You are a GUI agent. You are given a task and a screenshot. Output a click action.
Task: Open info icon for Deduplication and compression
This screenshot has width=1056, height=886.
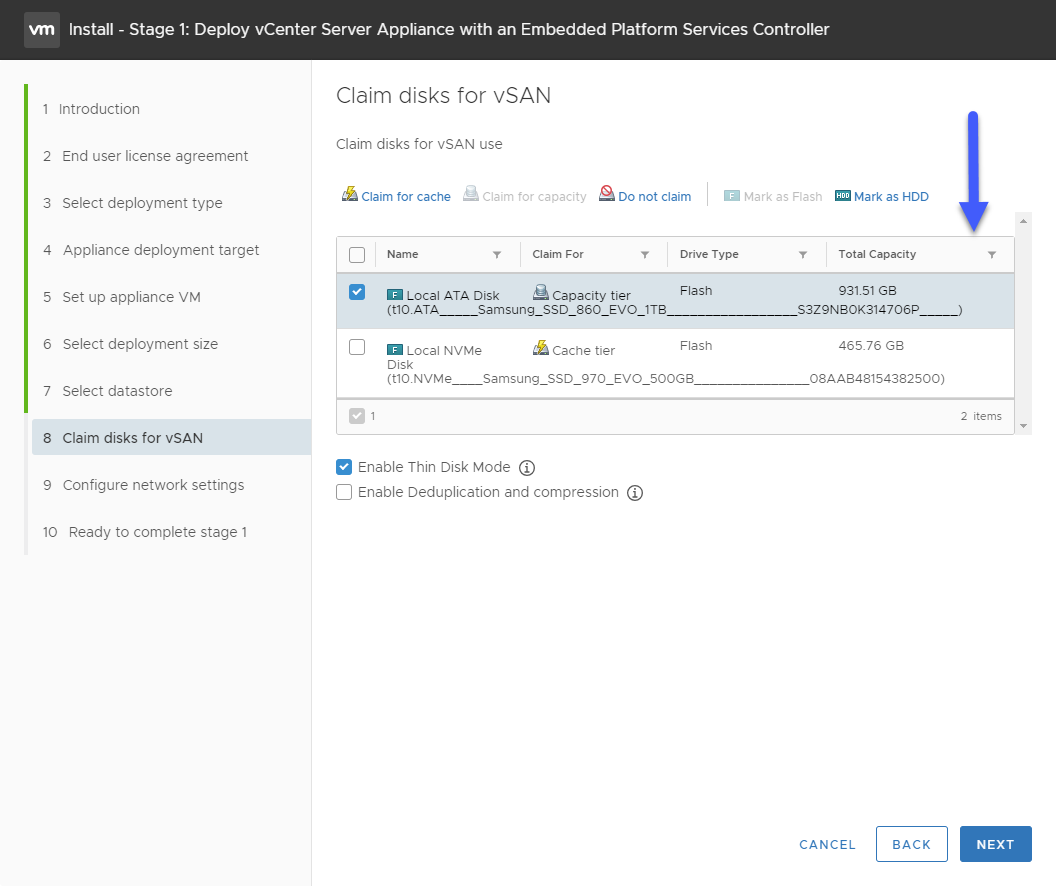635,493
